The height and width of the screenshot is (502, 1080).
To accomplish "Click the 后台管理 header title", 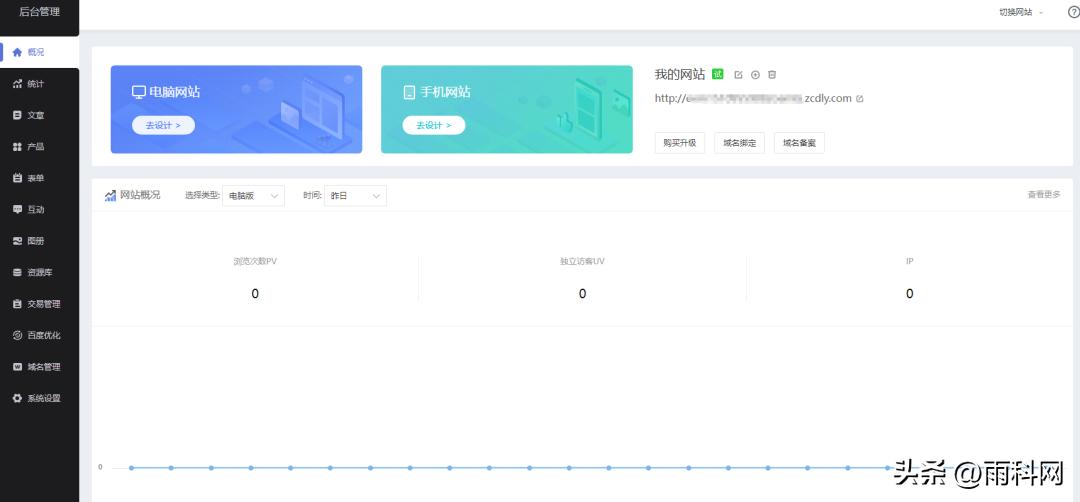I will click(x=39, y=12).
